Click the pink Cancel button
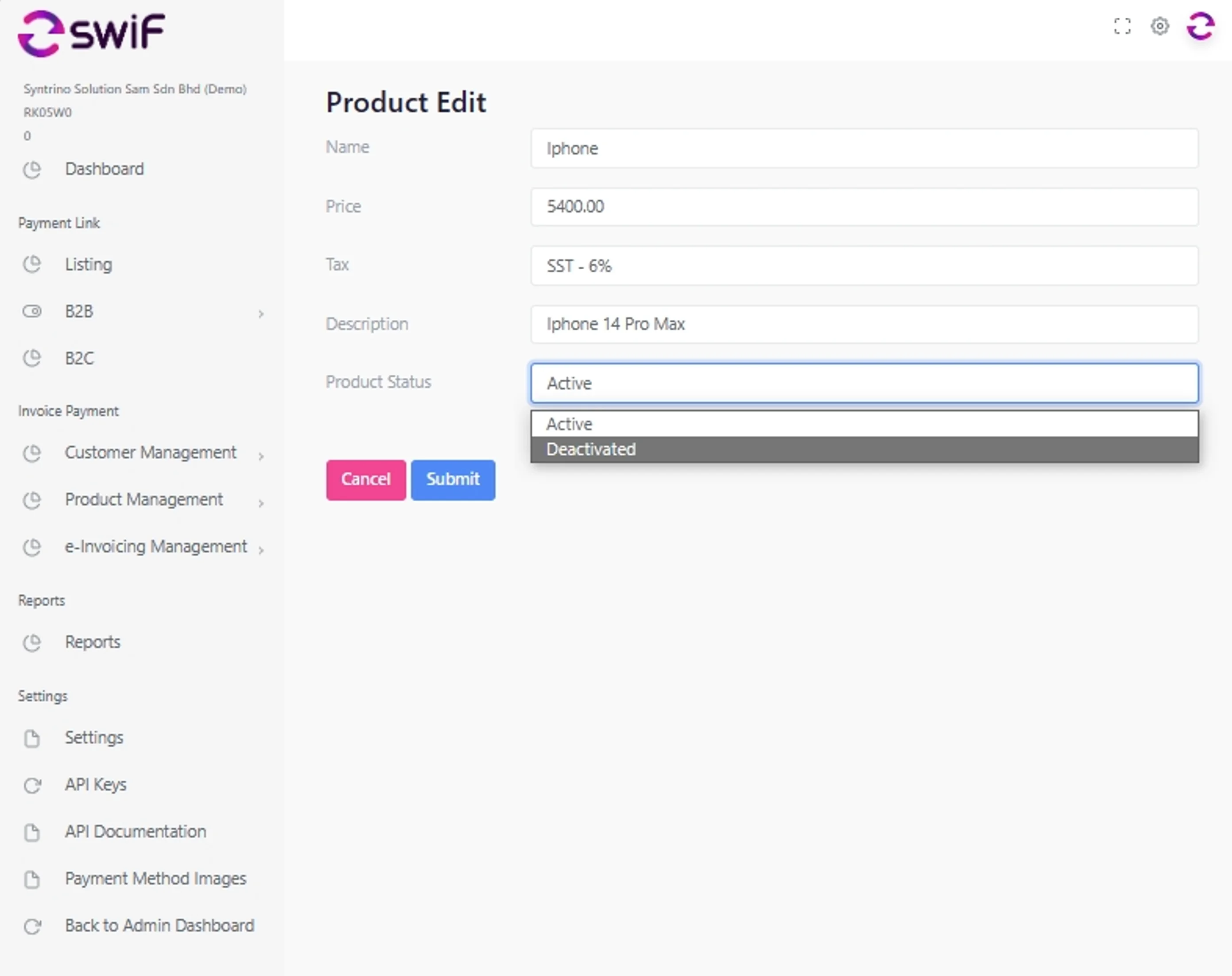The width and height of the screenshot is (1232, 976). click(x=366, y=480)
